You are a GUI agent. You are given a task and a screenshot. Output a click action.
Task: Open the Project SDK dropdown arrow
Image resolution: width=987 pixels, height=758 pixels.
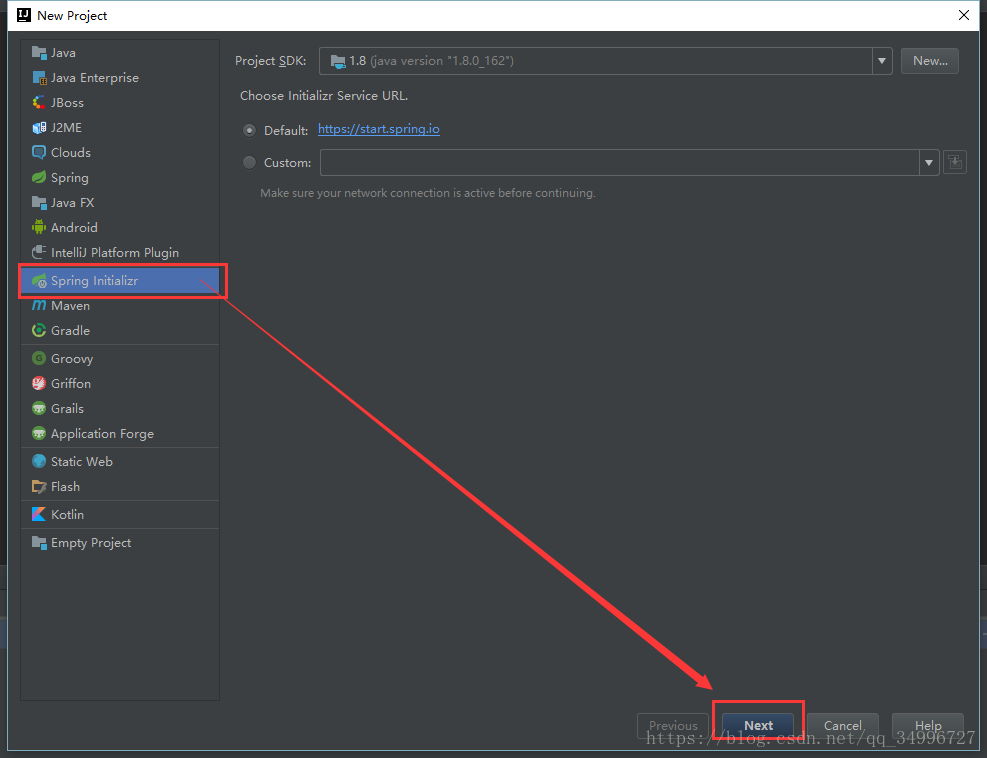coord(882,61)
